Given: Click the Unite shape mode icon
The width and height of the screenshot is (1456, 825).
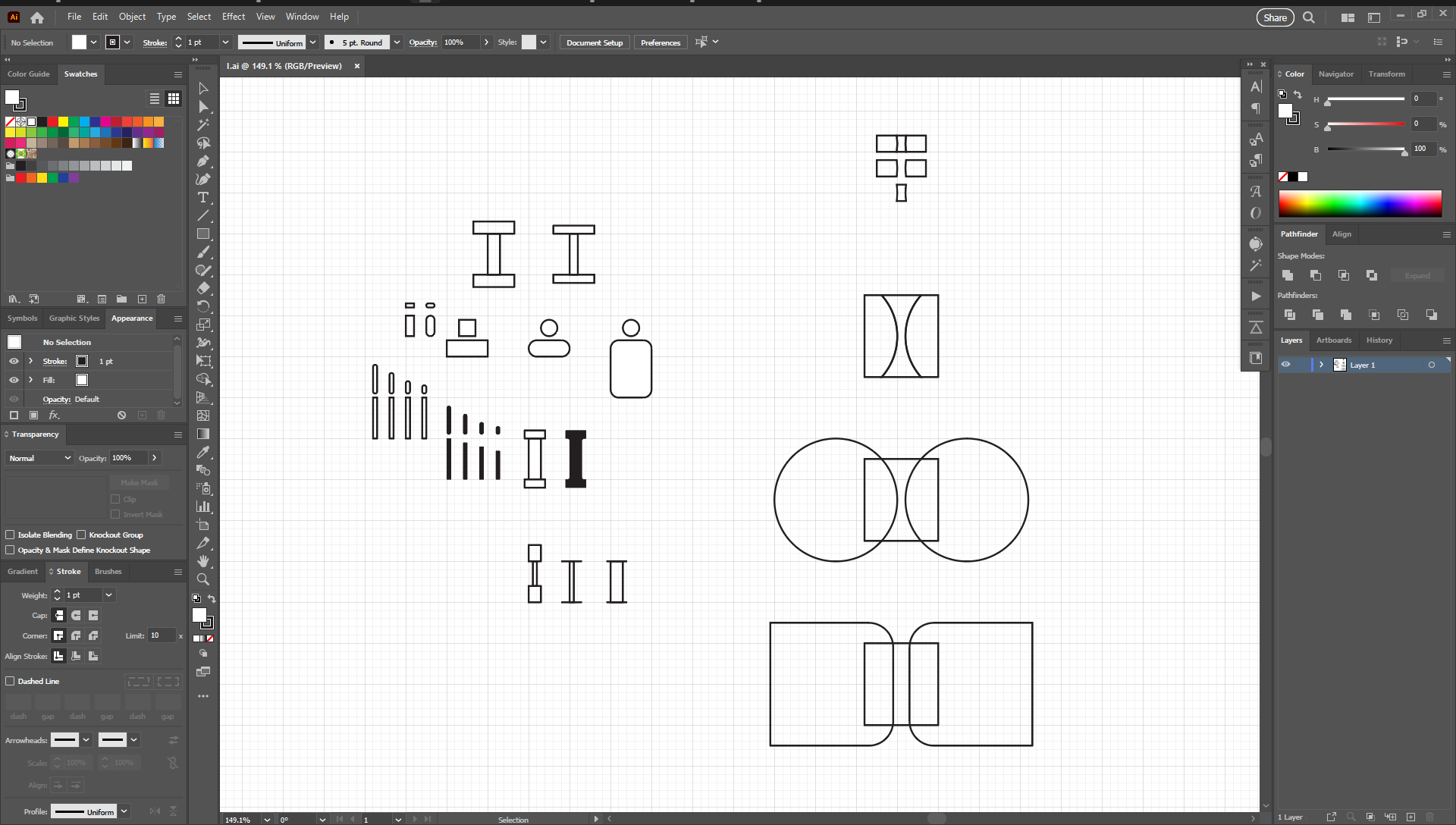Looking at the screenshot, I should click(1288, 275).
